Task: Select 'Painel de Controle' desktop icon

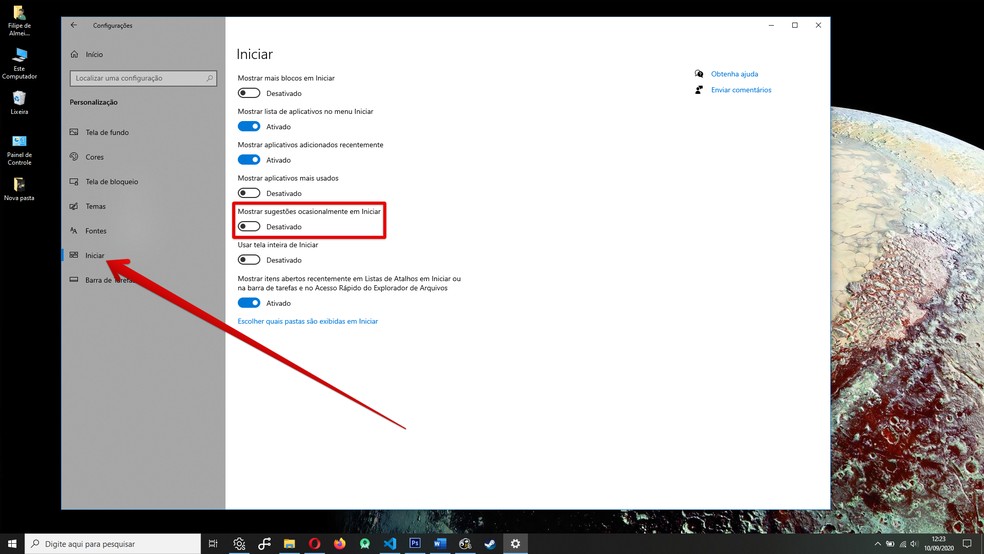Action: (x=19, y=150)
